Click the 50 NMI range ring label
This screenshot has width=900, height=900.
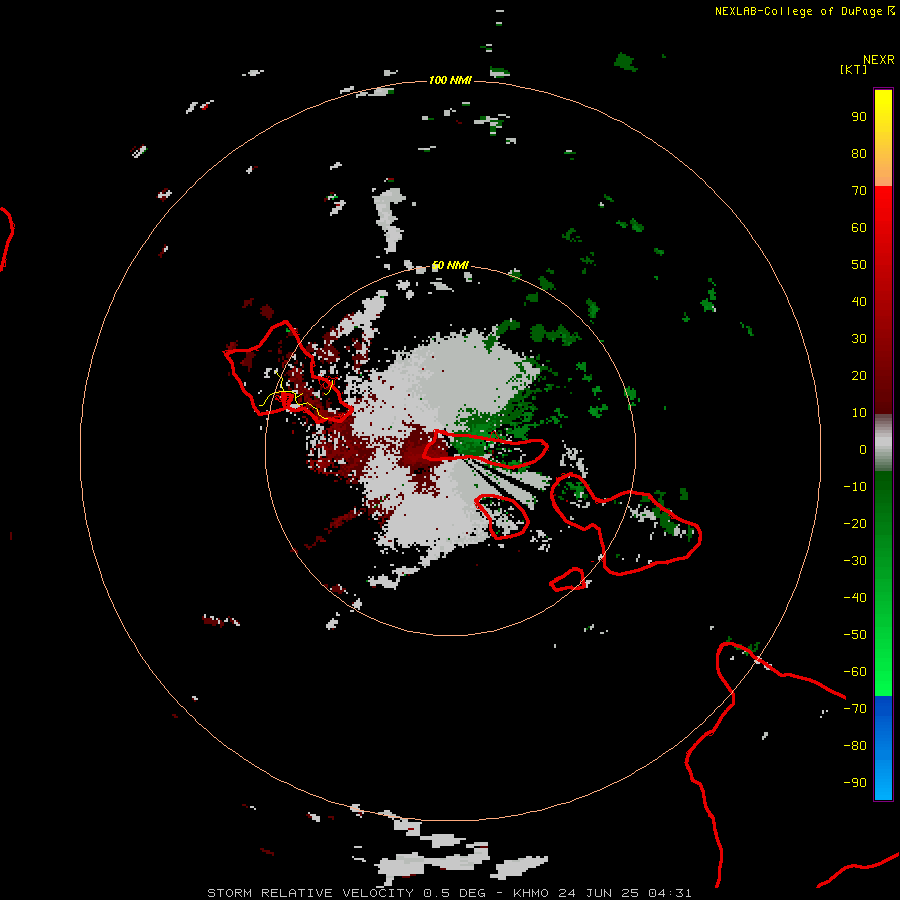[450, 265]
